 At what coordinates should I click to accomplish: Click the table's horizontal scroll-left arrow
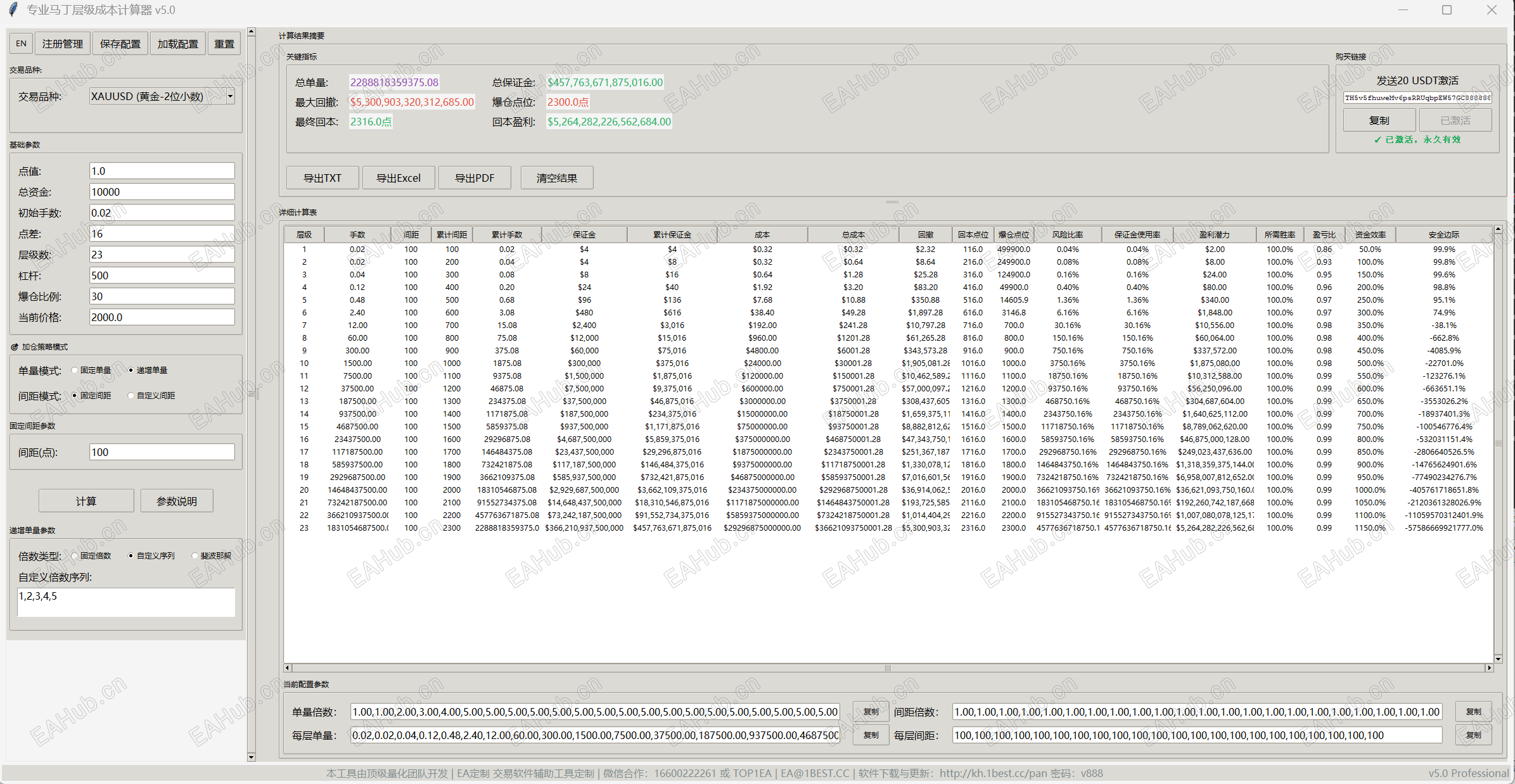(x=288, y=667)
